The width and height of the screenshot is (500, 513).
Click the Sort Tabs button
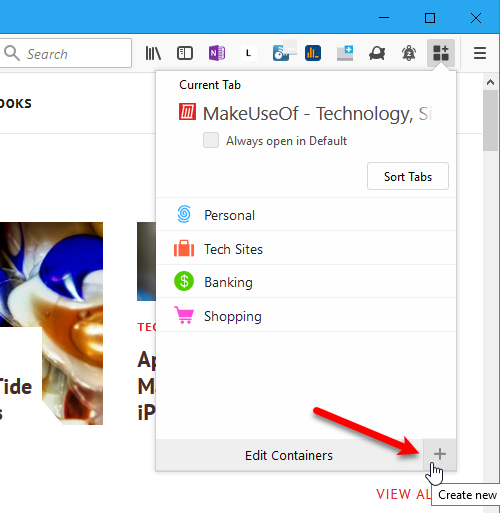(x=408, y=176)
